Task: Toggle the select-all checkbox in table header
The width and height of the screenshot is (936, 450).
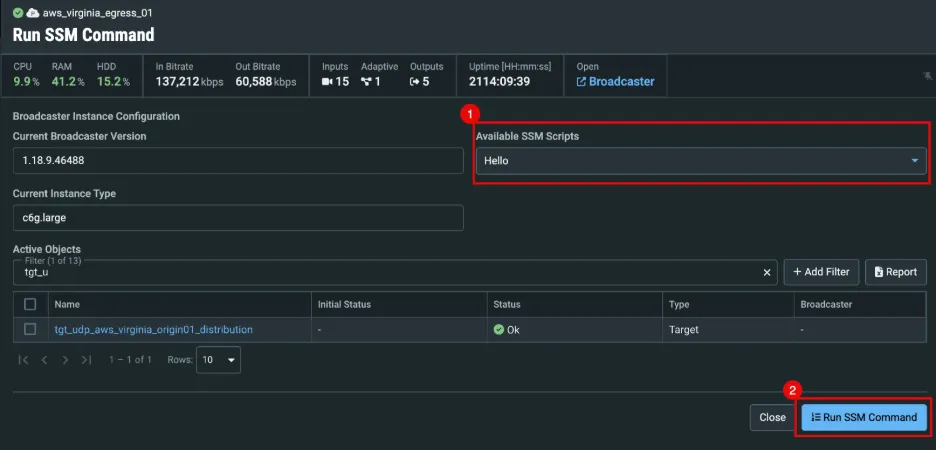Action: (30, 304)
